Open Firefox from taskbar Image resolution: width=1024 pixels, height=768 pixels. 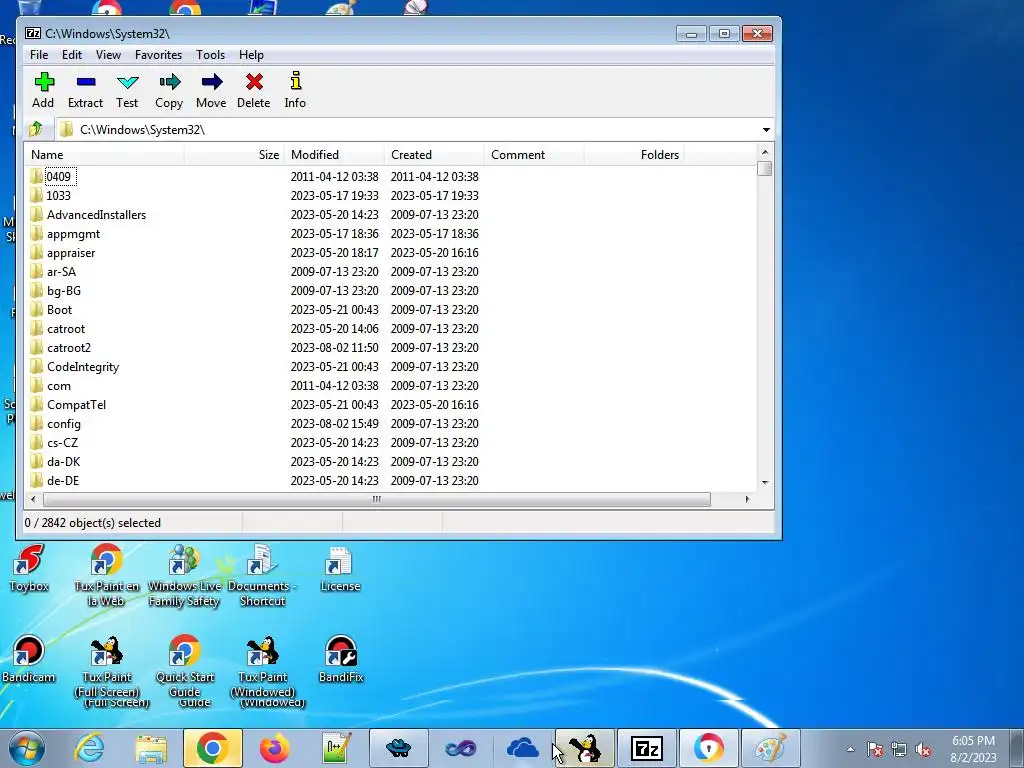(274, 748)
